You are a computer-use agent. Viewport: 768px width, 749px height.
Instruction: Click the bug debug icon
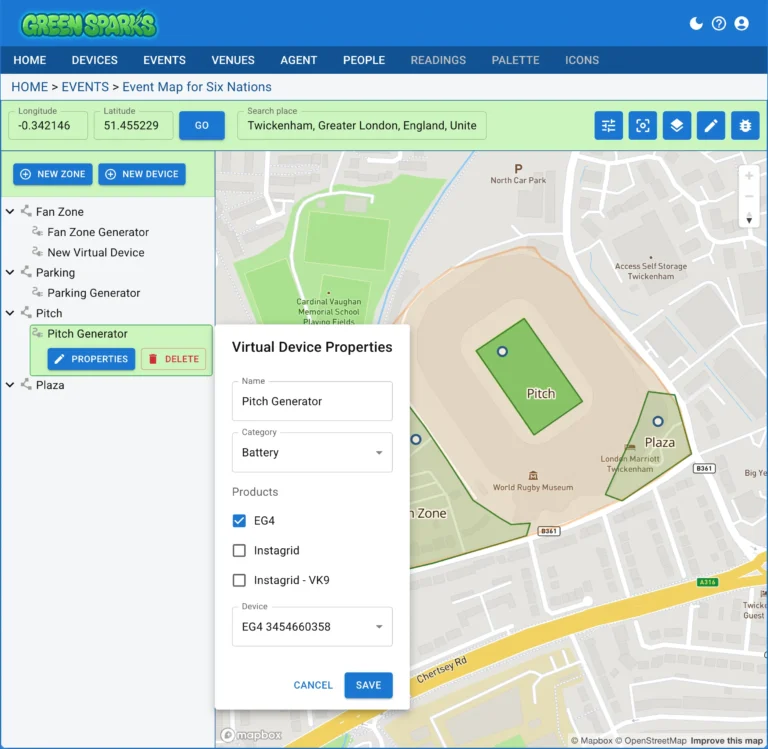pos(746,126)
